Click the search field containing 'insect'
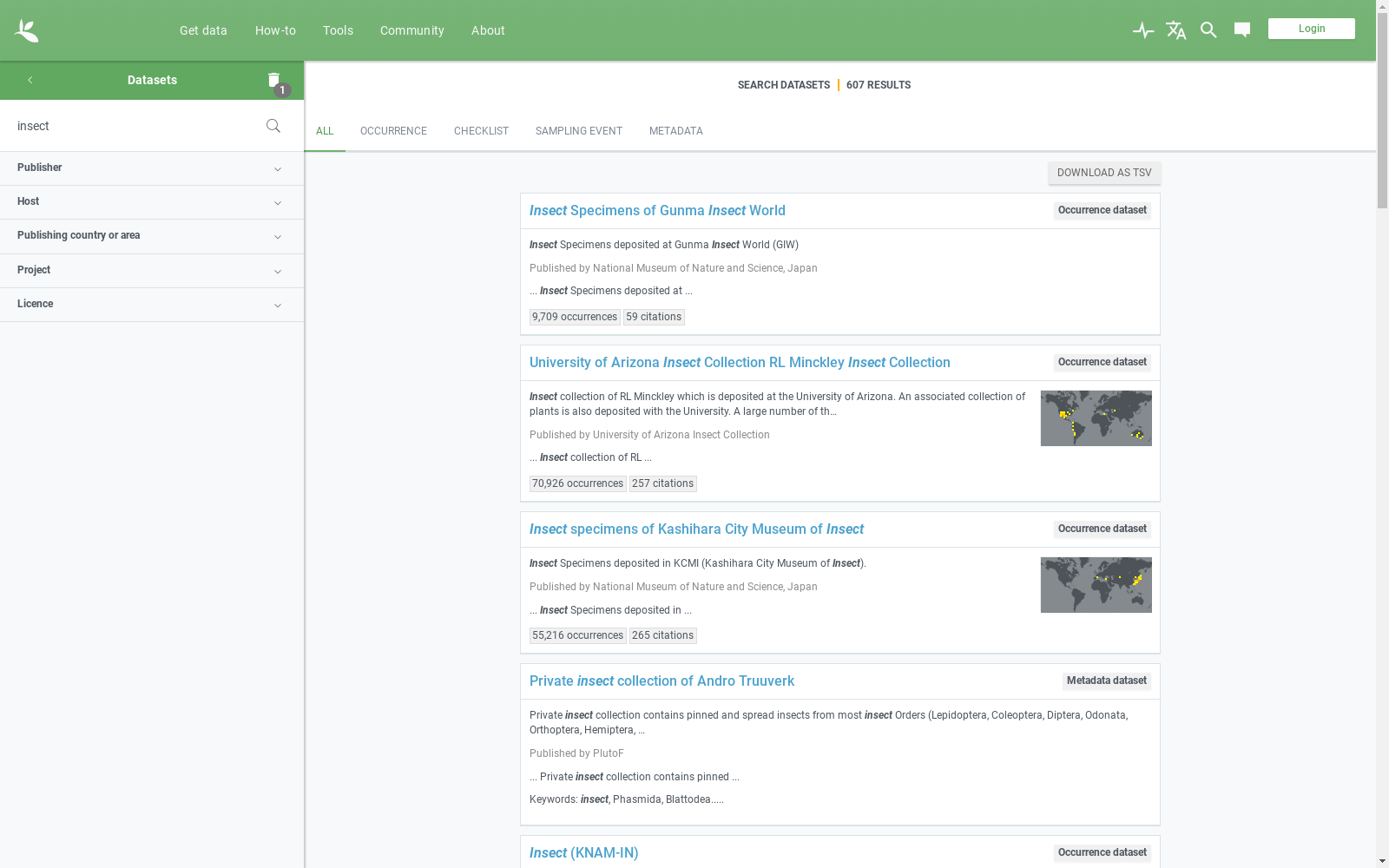Screen dimensions: 1389x868 (x=135, y=126)
